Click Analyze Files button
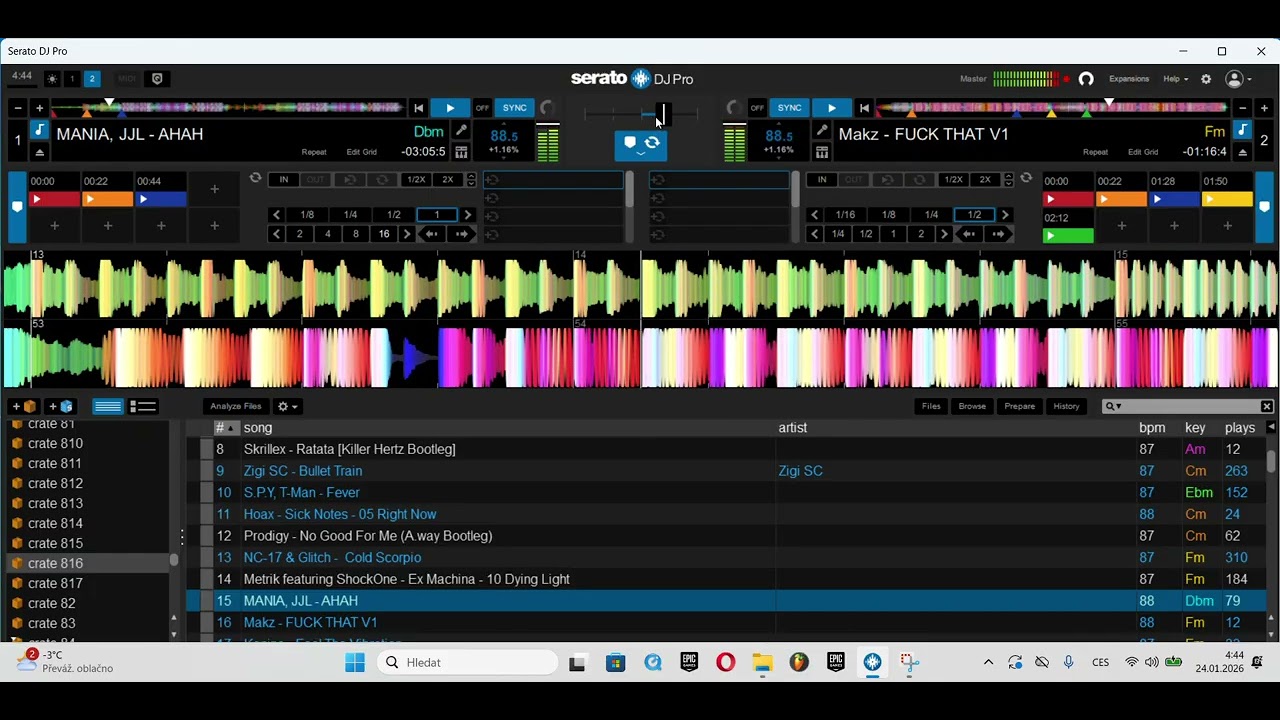 click(x=236, y=406)
